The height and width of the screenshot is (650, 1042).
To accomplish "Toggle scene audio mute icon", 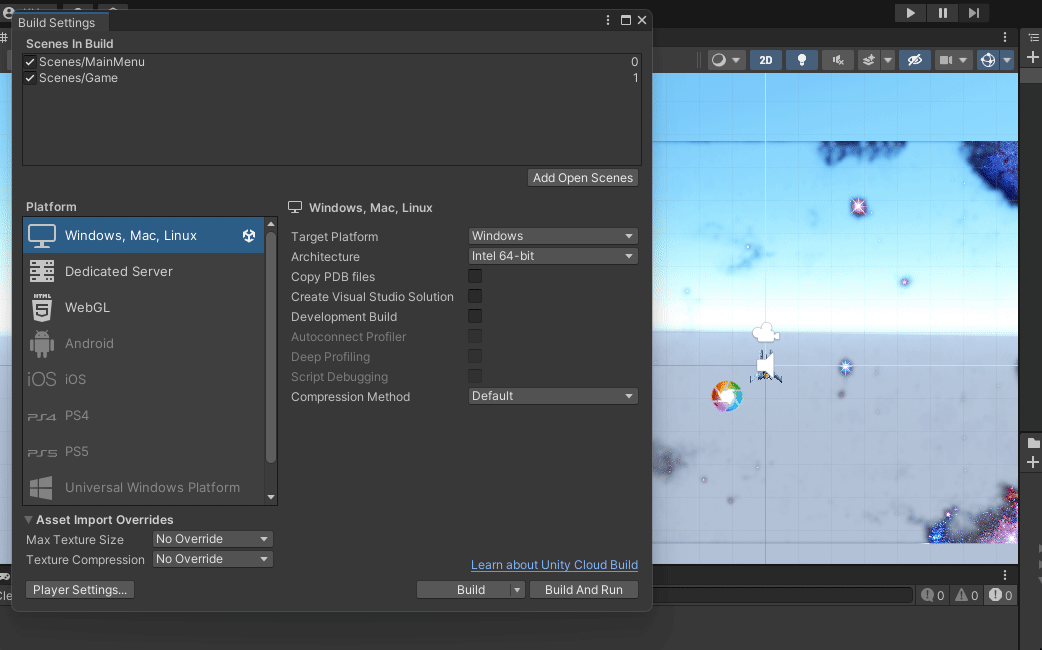I will point(838,59).
